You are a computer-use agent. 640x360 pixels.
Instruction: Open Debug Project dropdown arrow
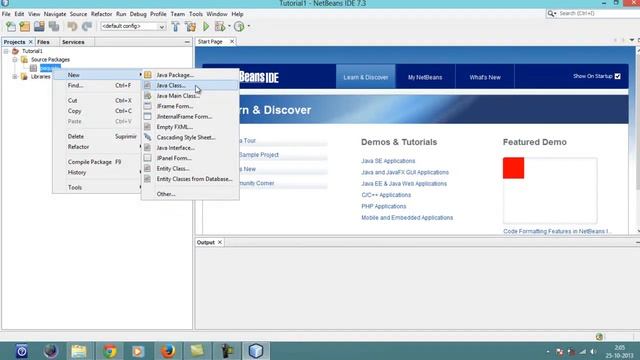pos(229,27)
